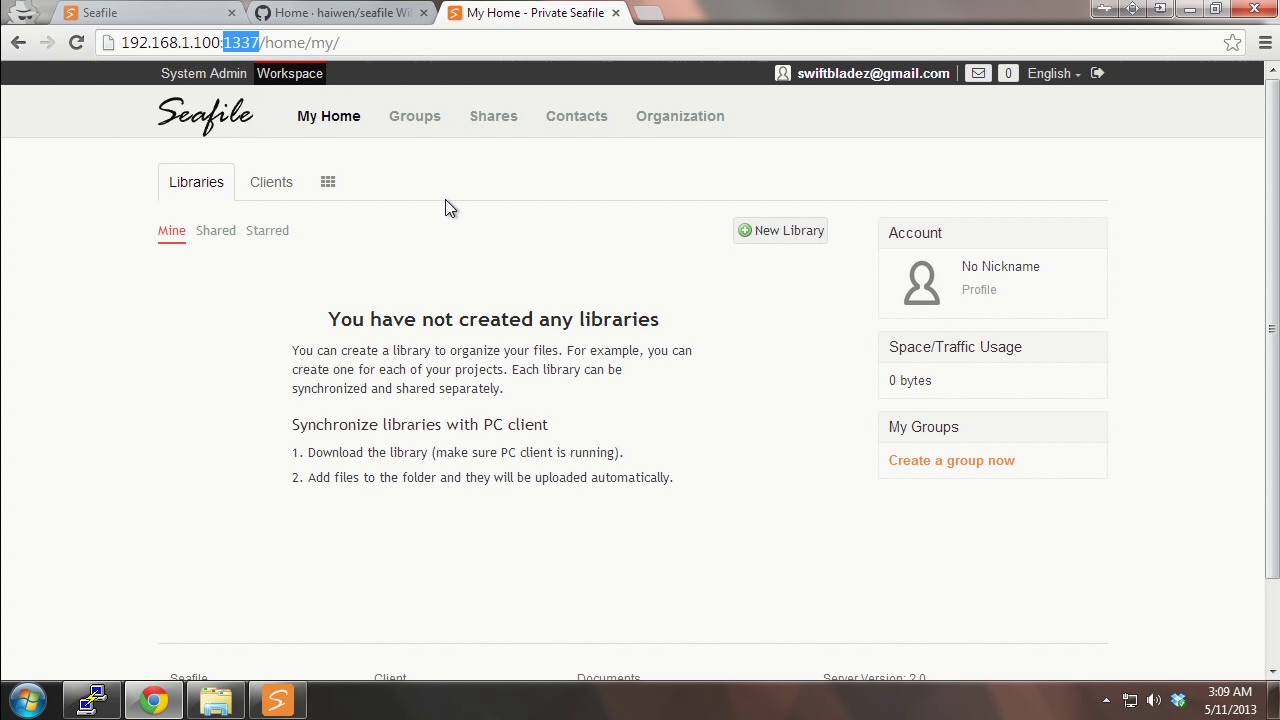Screen dimensions: 1280x720
Task: Open the Seafile taskbar icon
Action: [278, 700]
